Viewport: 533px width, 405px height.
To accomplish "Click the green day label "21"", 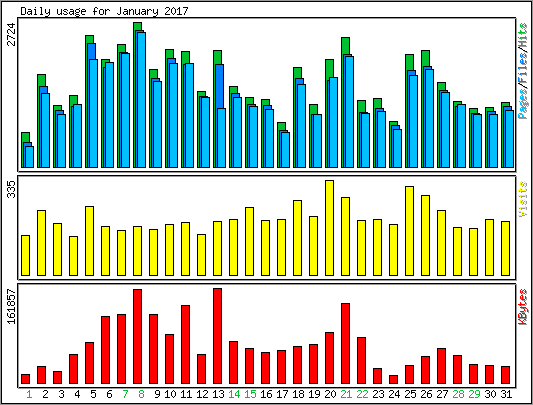I will pyautogui.click(x=346, y=394).
